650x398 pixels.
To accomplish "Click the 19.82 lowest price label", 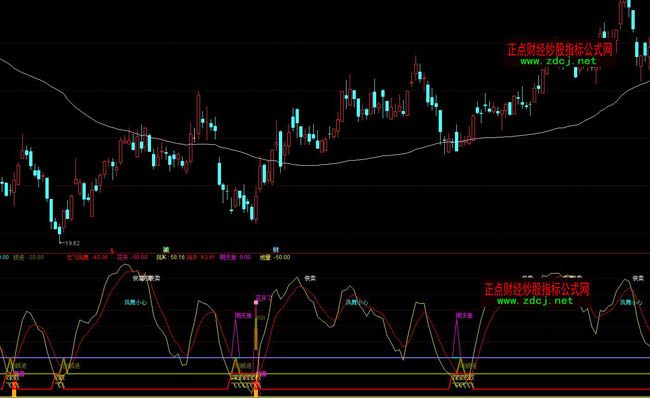I will [72, 243].
